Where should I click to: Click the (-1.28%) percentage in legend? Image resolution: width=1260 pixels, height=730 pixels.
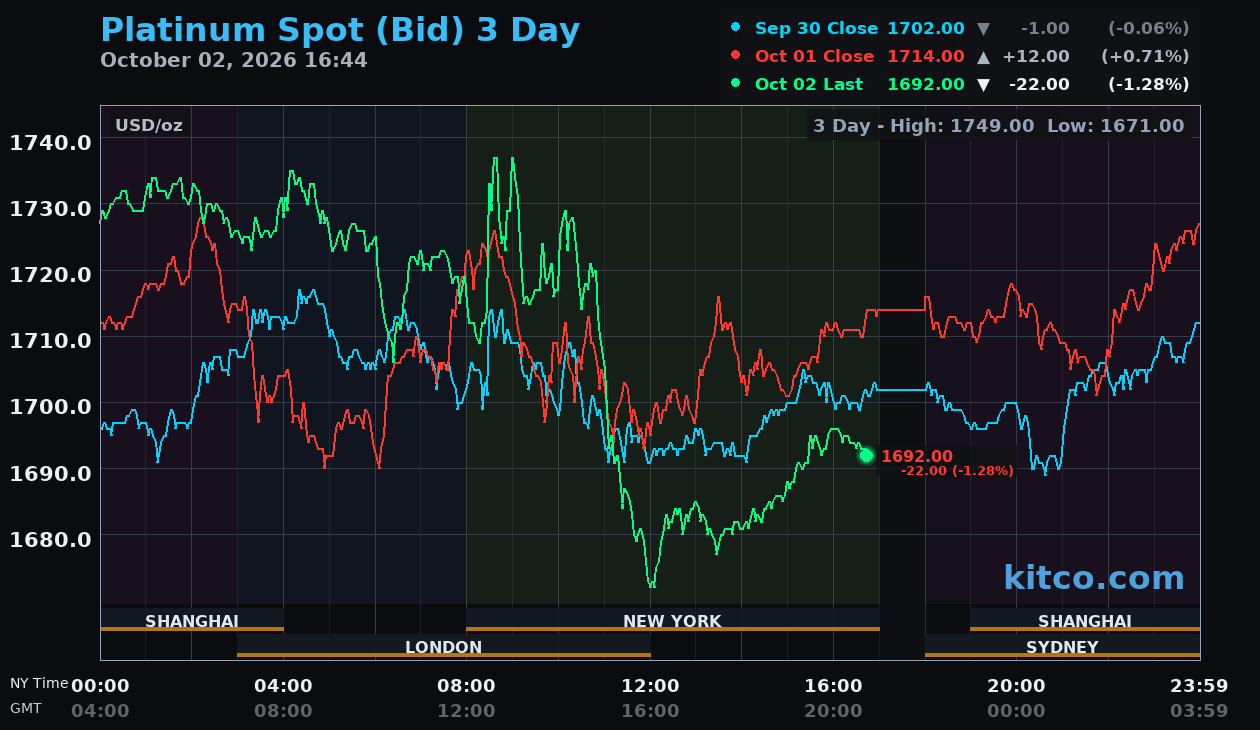(1149, 85)
